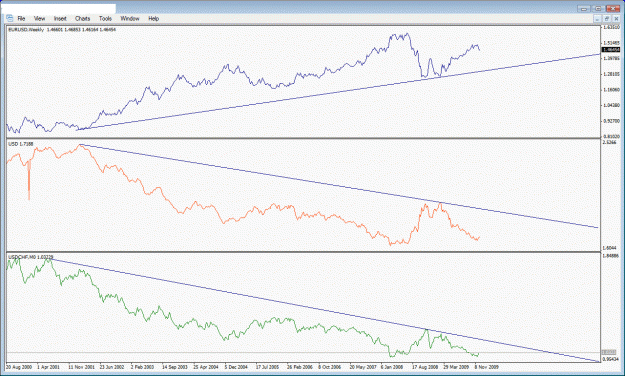
Task: Click the 17 Aug 2008 date label
Action: click(425, 367)
